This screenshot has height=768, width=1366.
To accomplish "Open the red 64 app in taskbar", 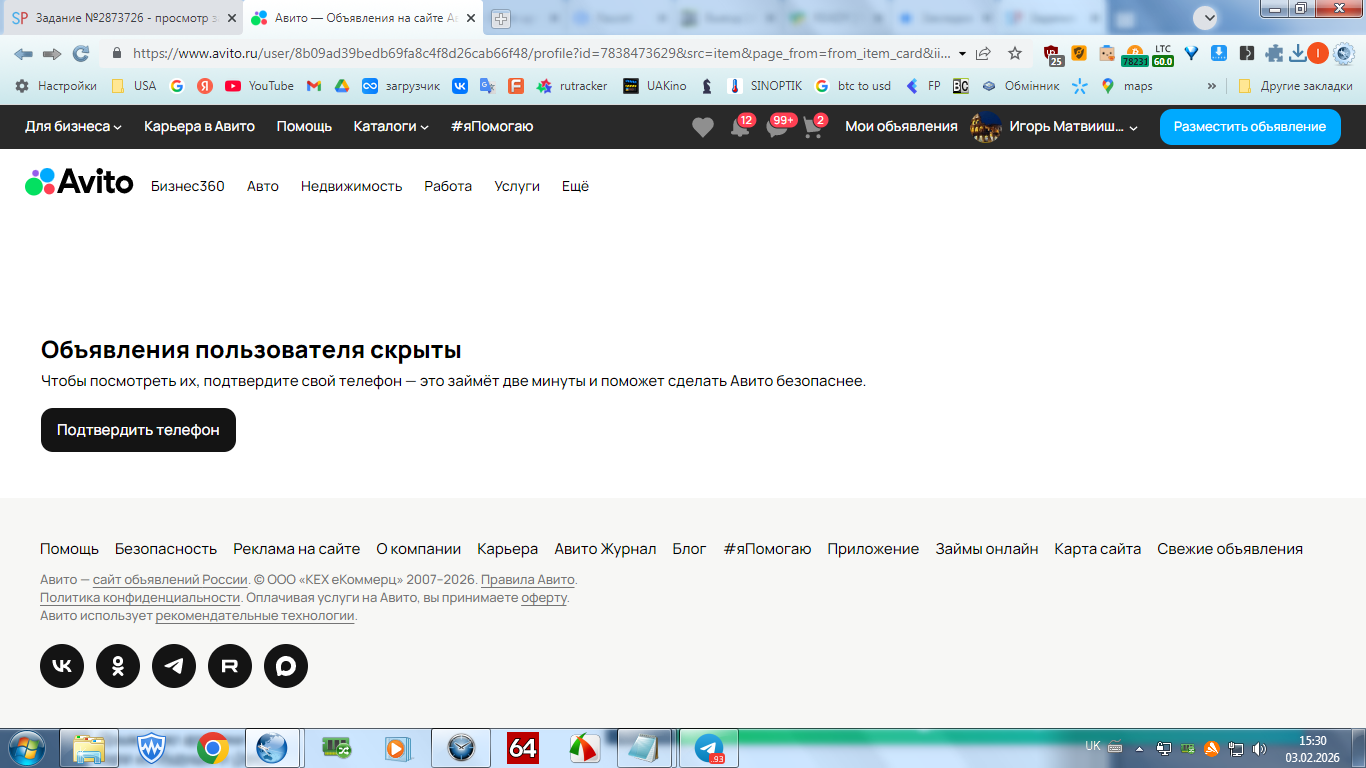I will click(523, 748).
